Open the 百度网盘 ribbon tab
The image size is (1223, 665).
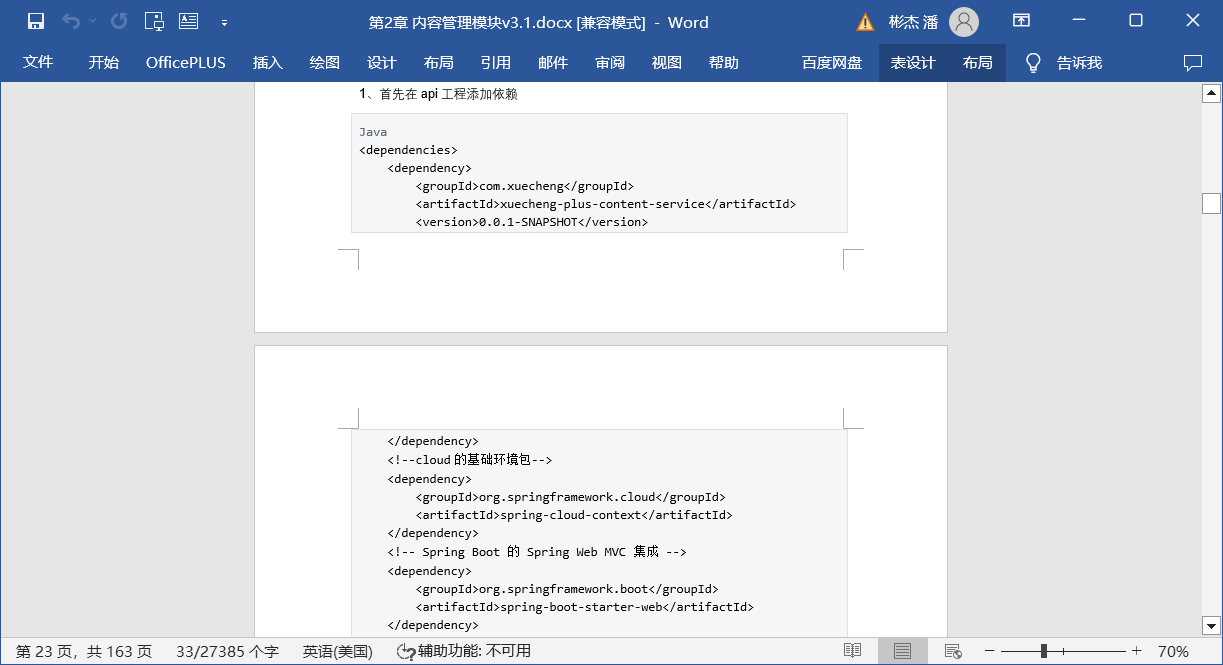coord(832,62)
